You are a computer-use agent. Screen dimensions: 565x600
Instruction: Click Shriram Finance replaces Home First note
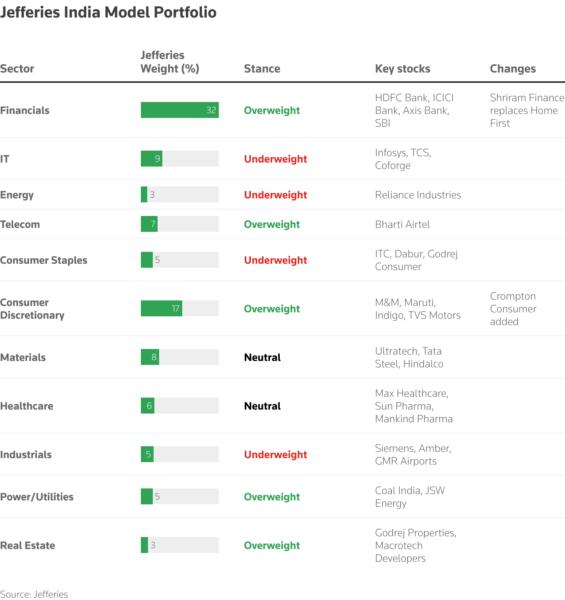[527, 110]
